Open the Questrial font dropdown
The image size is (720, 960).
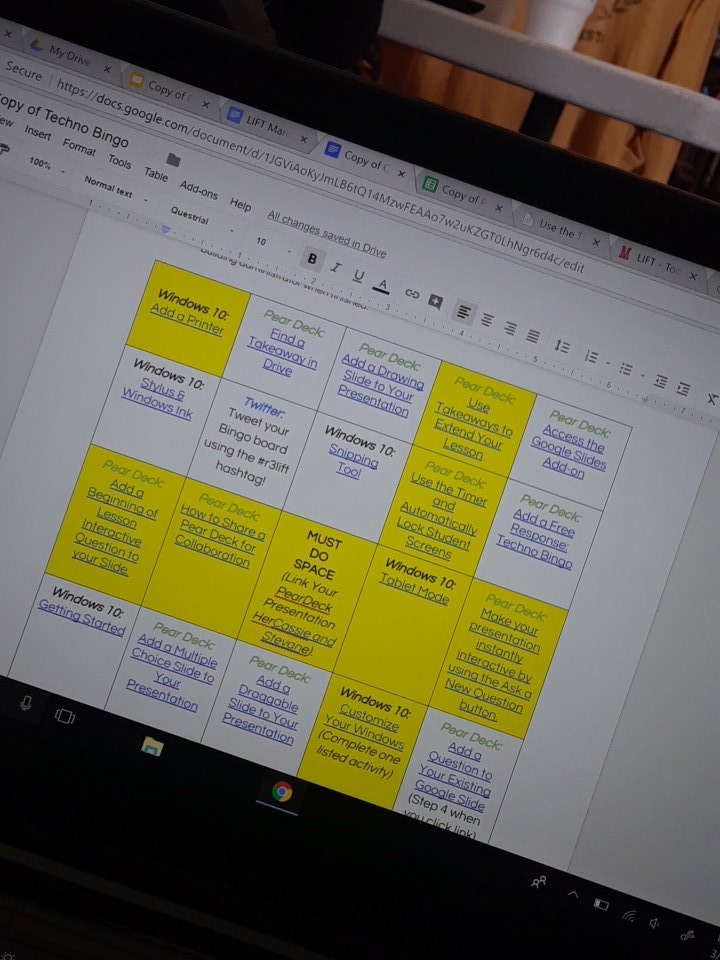pos(202,220)
